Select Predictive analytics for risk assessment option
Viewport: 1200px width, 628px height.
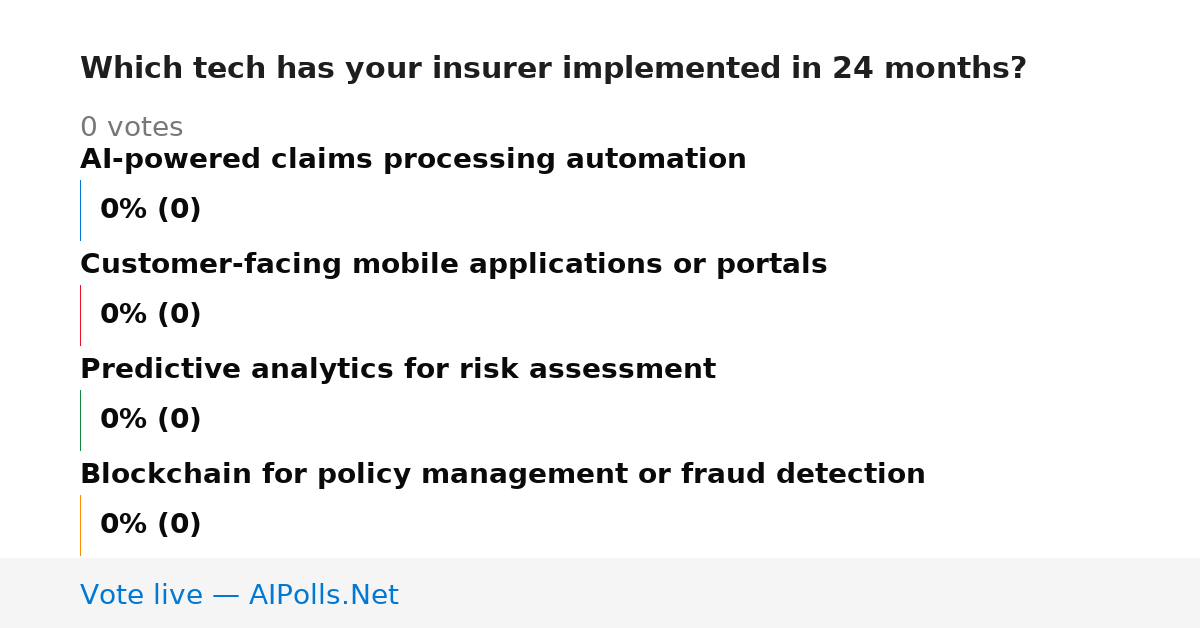point(398,370)
